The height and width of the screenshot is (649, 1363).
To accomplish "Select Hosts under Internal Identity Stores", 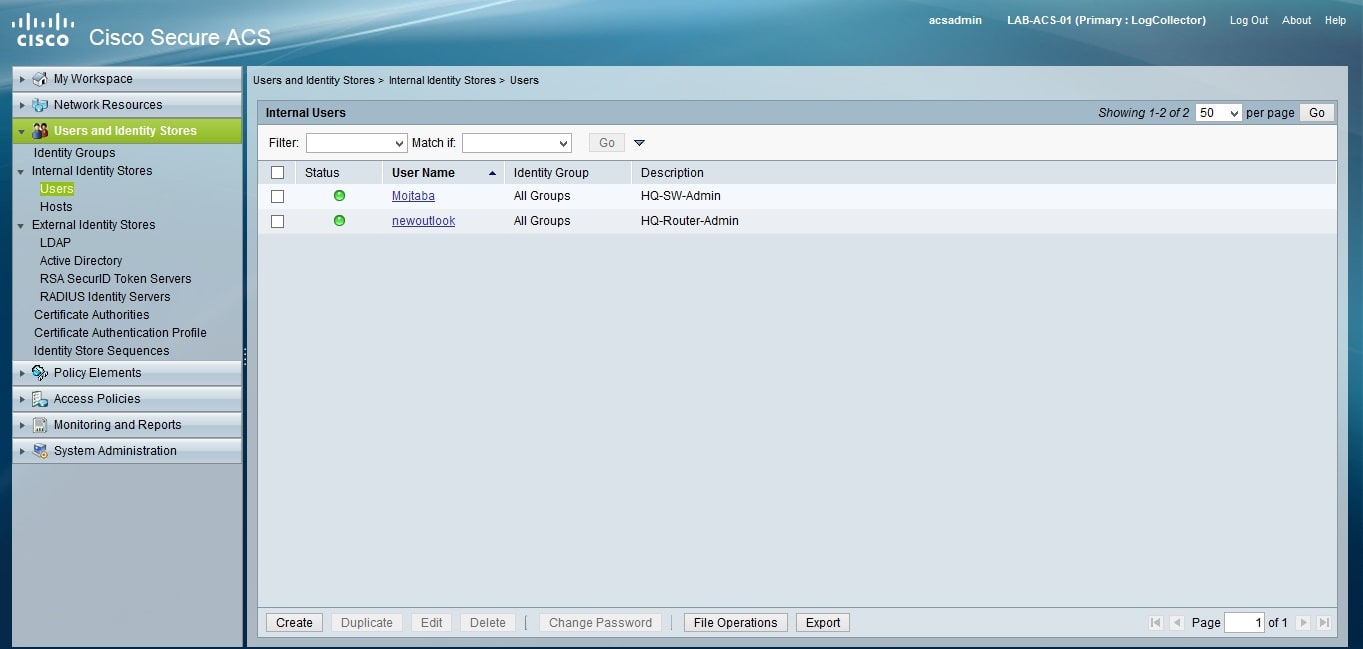I will (x=56, y=207).
